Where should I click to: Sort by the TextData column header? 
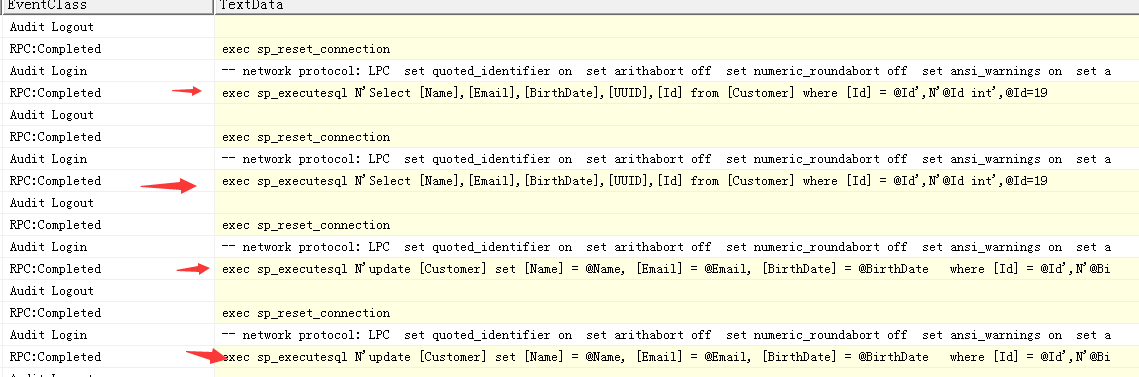pos(677,7)
